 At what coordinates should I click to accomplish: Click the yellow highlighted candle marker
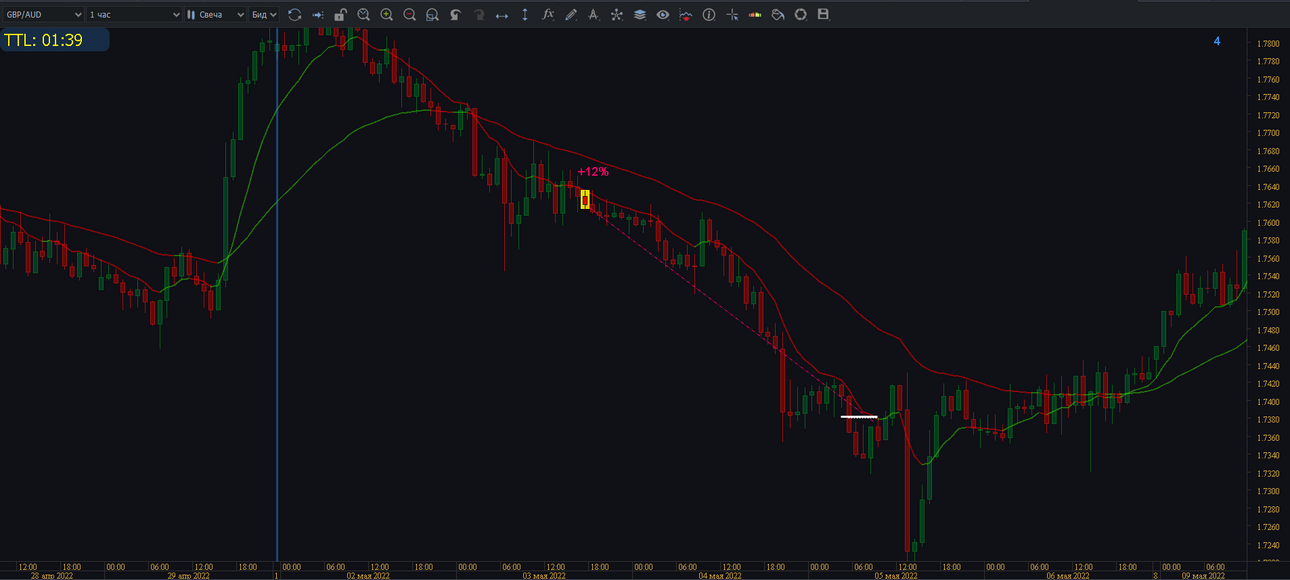[x=585, y=199]
